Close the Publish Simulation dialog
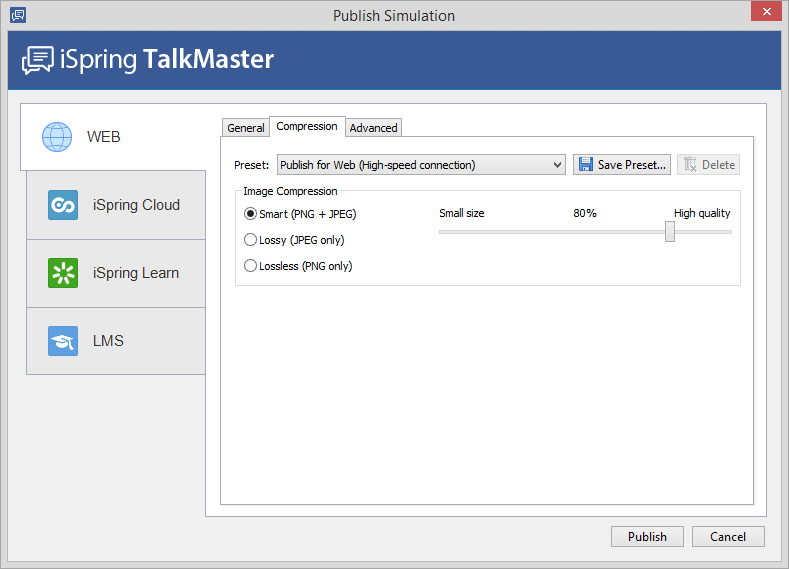This screenshot has width=789, height=569. 765,14
